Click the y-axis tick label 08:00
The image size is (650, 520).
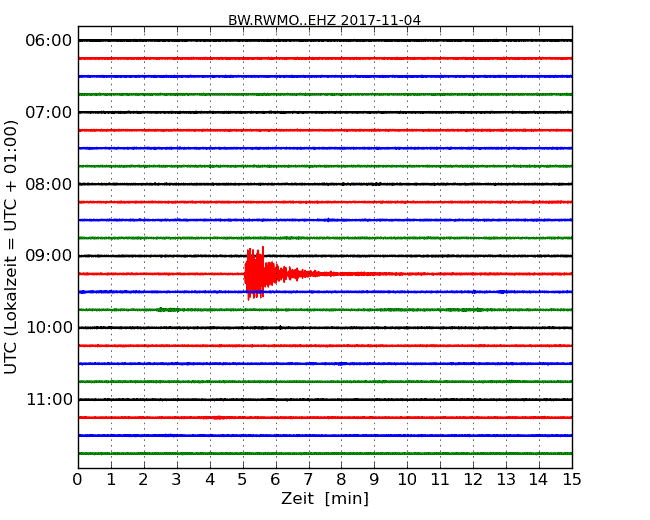pyautogui.click(x=49, y=184)
